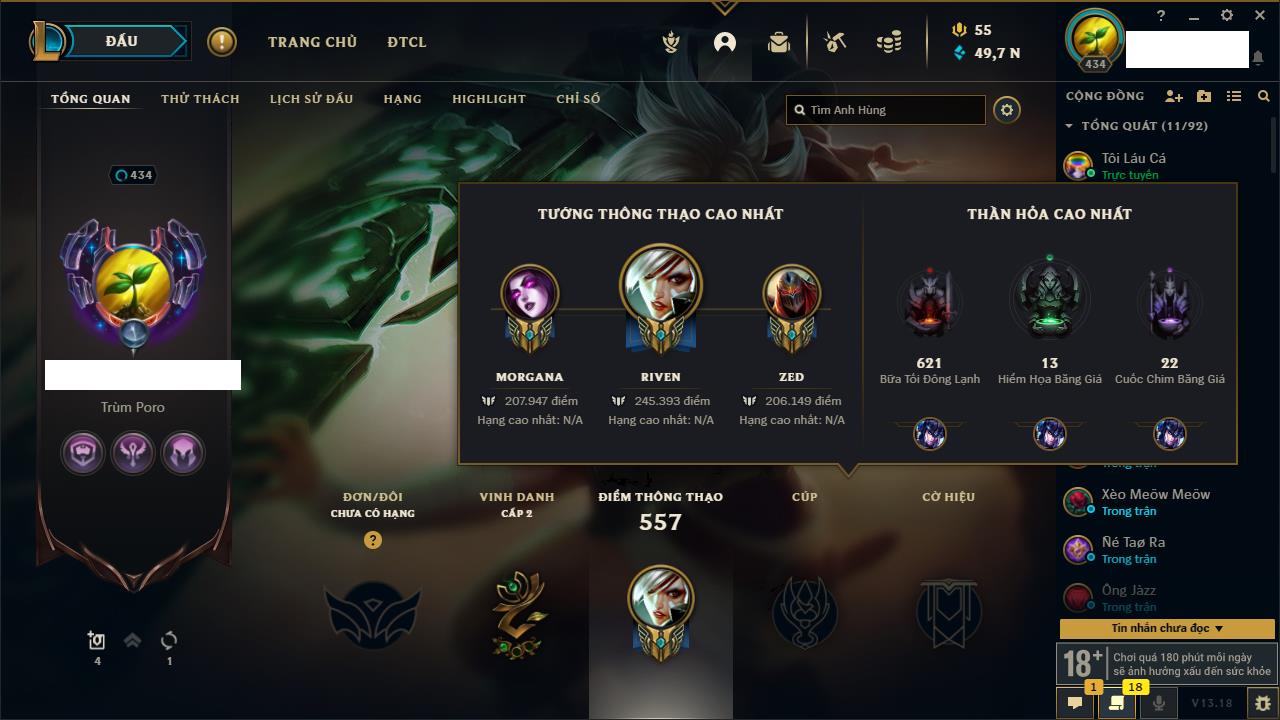
Task: Toggle the friends list view icon
Action: click(1234, 96)
